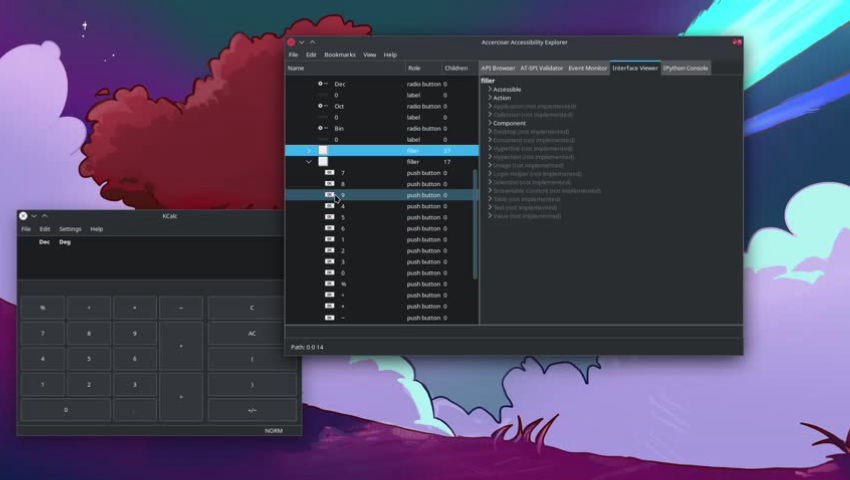Viewport: 850px width, 480px height.
Task: Click the 5 key on KCalc keypad
Action: tap(89, 359)
